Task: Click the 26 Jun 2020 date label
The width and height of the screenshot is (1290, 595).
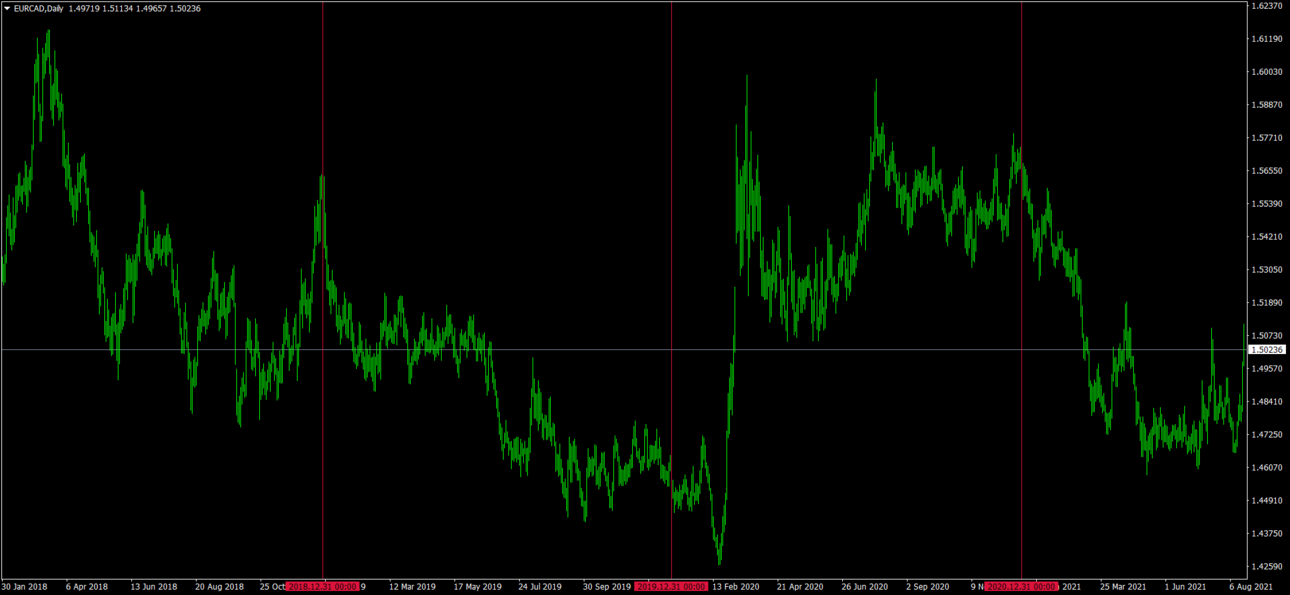Action: (865, 587)
